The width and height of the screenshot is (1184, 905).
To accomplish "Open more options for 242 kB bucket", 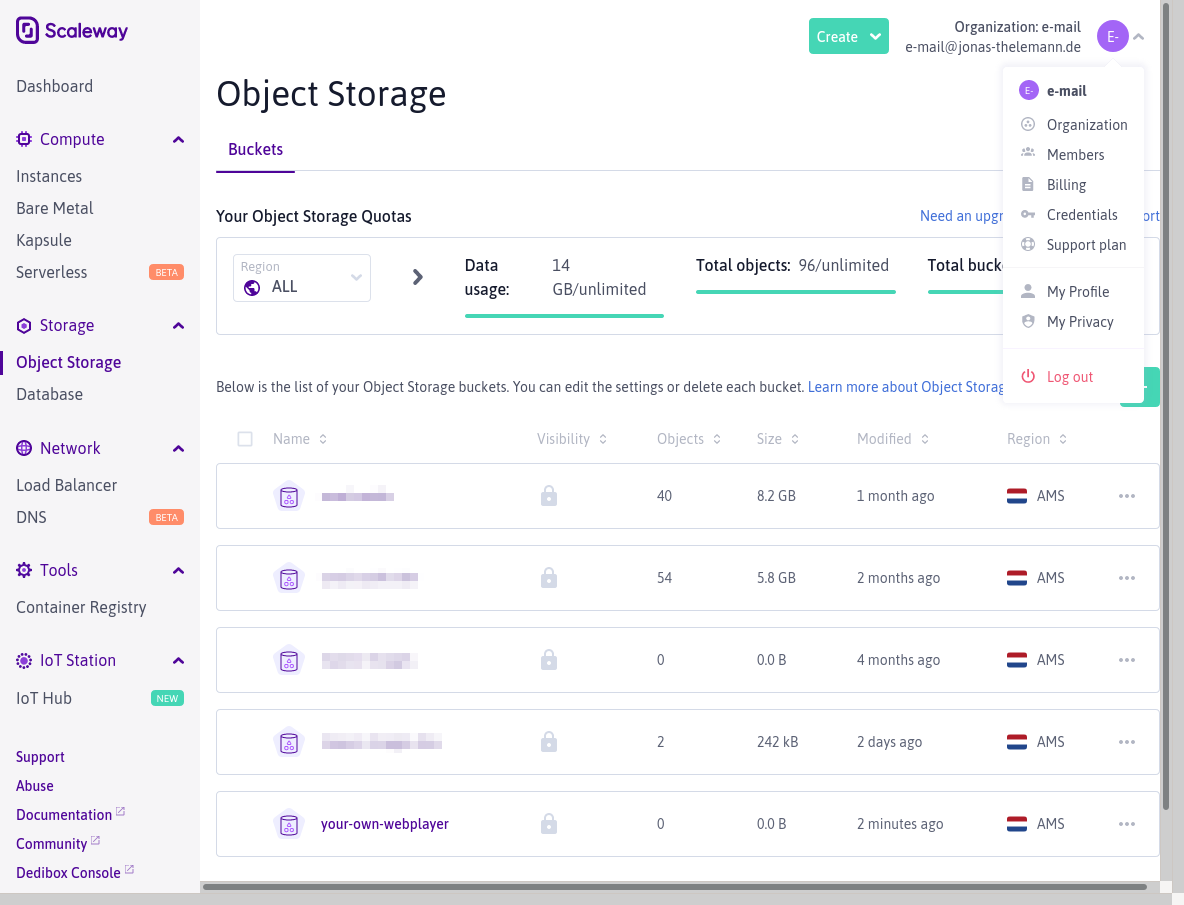I will click(1127, 742).
